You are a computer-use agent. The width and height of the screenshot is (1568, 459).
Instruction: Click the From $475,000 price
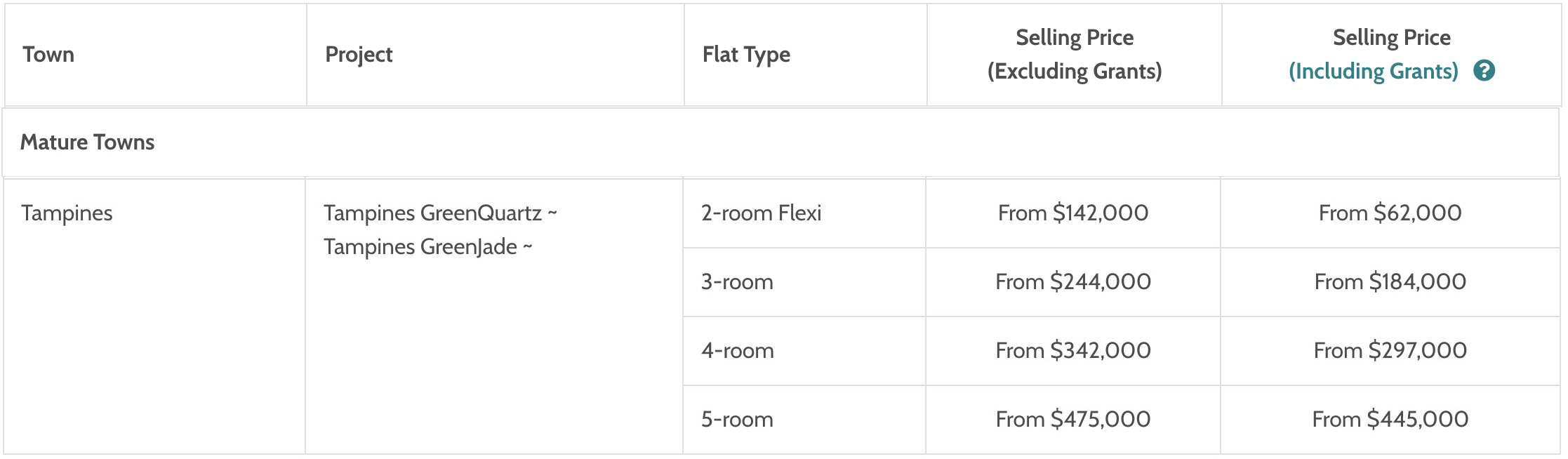click(1073, 419)
